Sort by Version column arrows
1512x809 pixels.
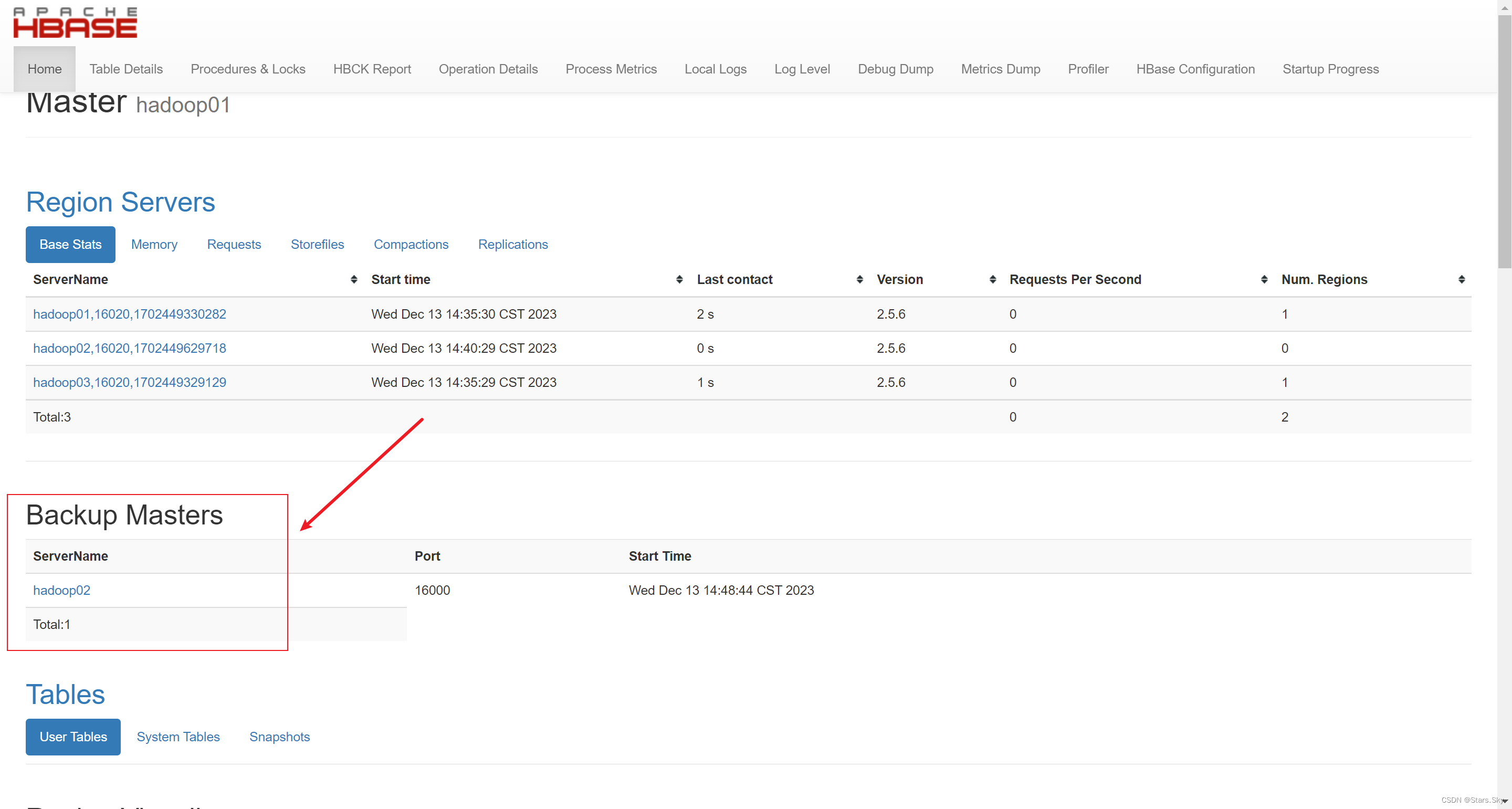pos(993,279)
